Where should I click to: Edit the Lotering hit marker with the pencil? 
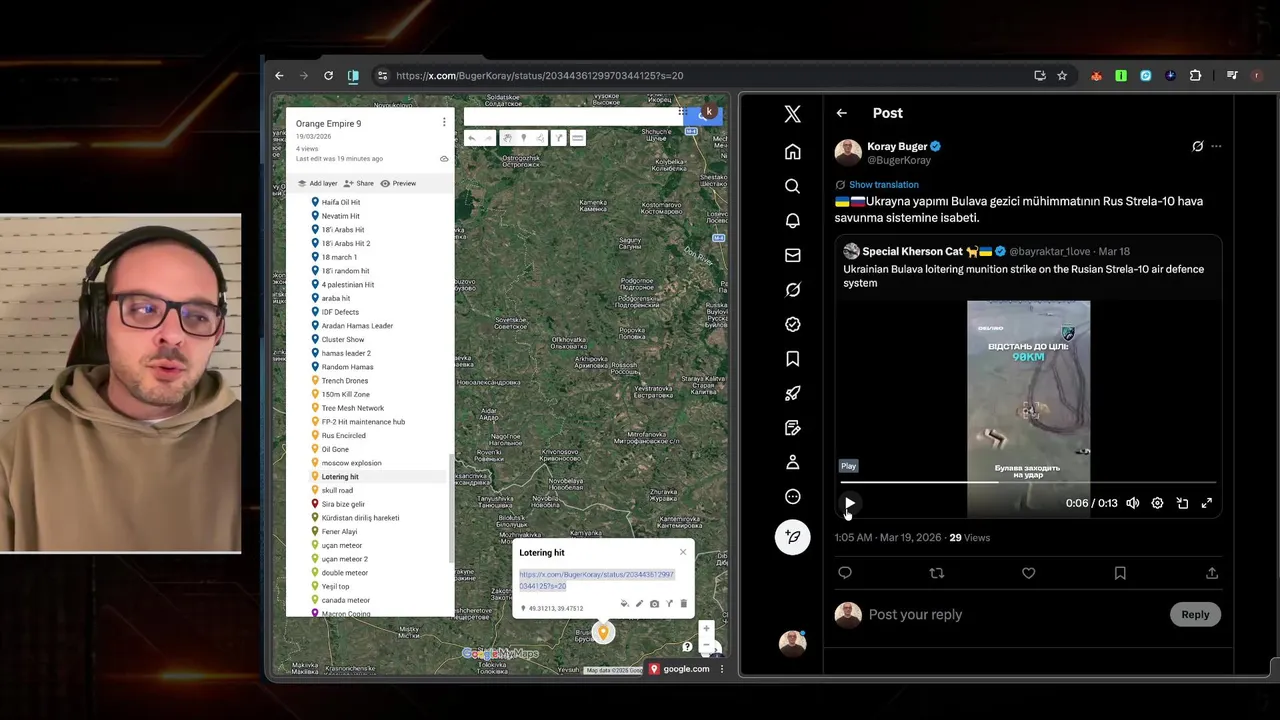click(639, 604)
